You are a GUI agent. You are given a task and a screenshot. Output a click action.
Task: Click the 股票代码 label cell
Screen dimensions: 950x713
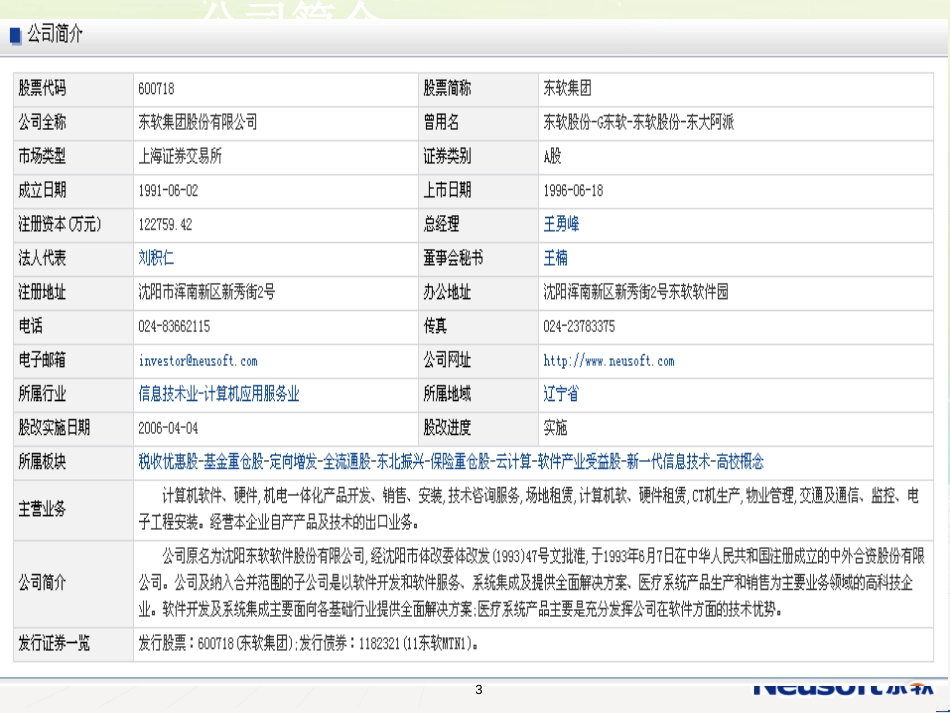click(73, 89)
